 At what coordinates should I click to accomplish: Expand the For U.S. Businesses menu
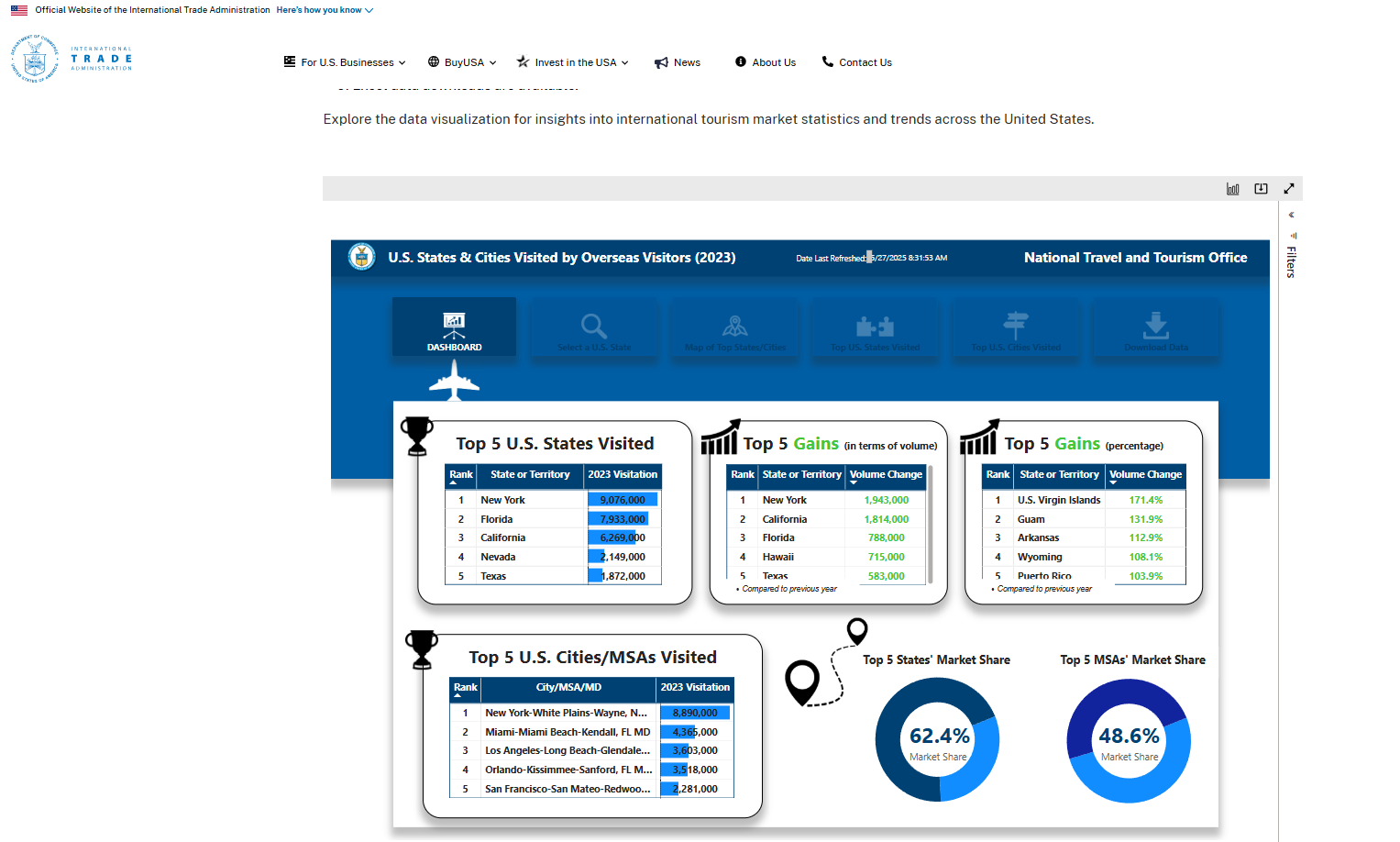[x=345, y=62]
